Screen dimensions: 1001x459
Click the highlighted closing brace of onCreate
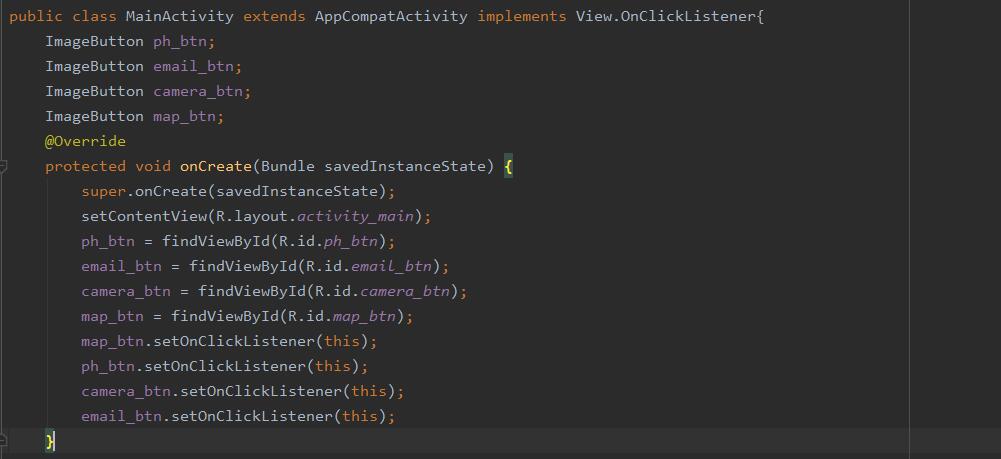pyautogui.click(x=49, y=441)
